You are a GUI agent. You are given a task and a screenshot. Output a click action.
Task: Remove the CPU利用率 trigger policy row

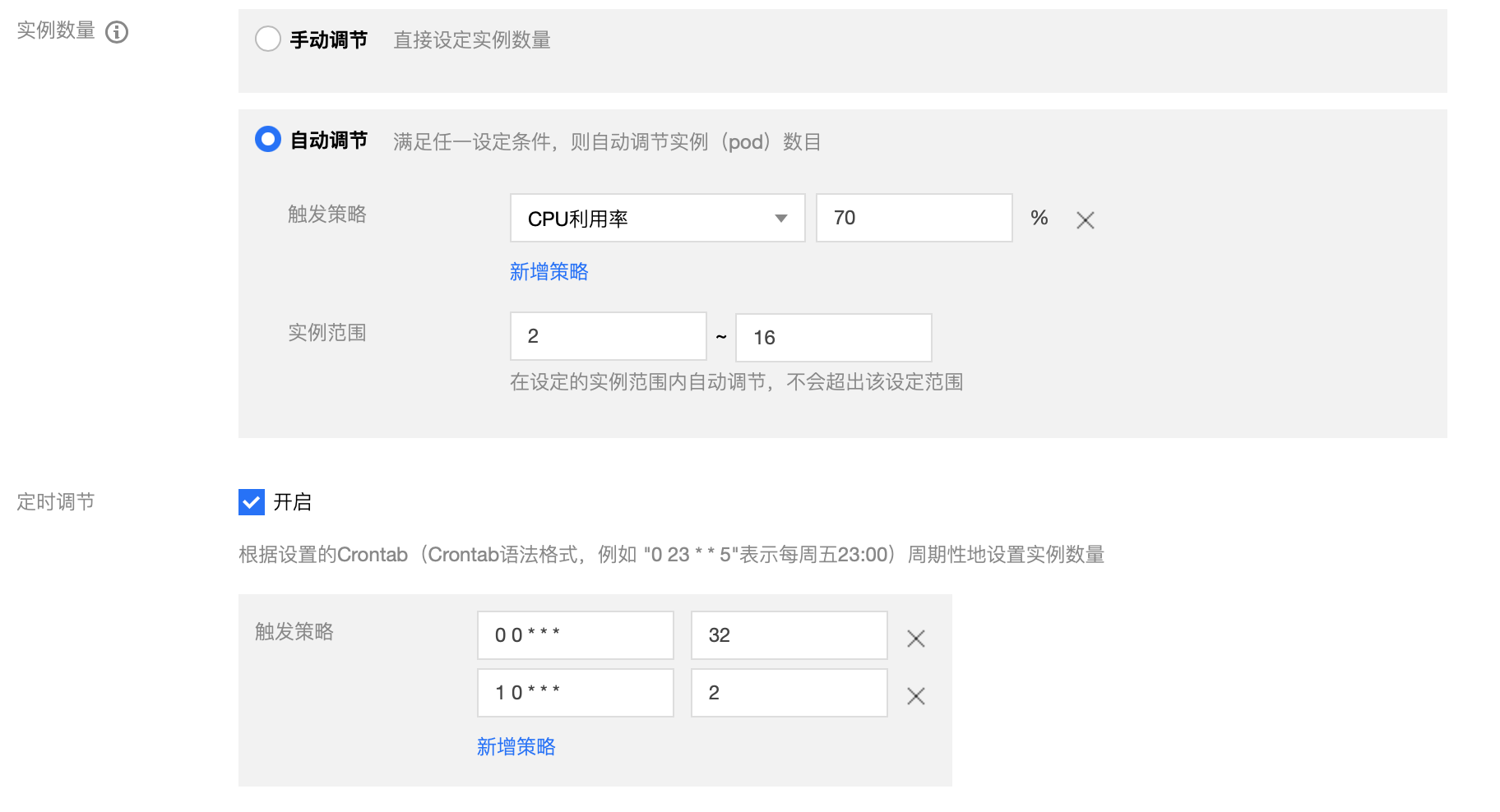click(1085, 219)
